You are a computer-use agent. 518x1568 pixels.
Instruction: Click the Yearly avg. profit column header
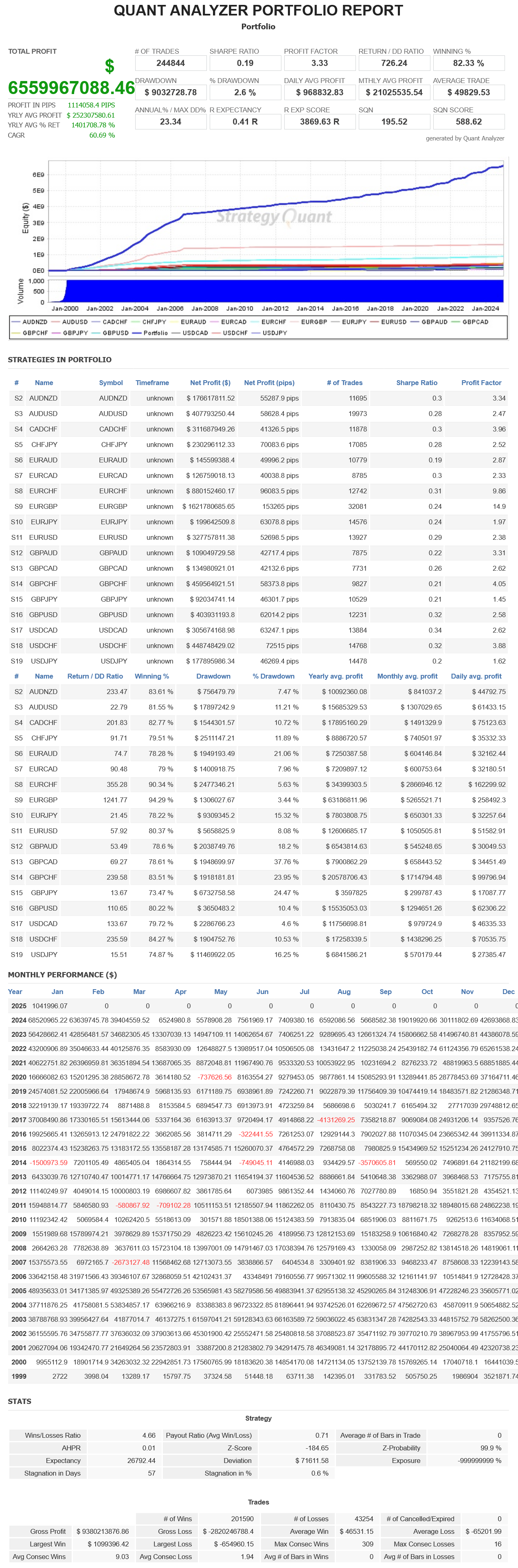click(x=336, y=676)
